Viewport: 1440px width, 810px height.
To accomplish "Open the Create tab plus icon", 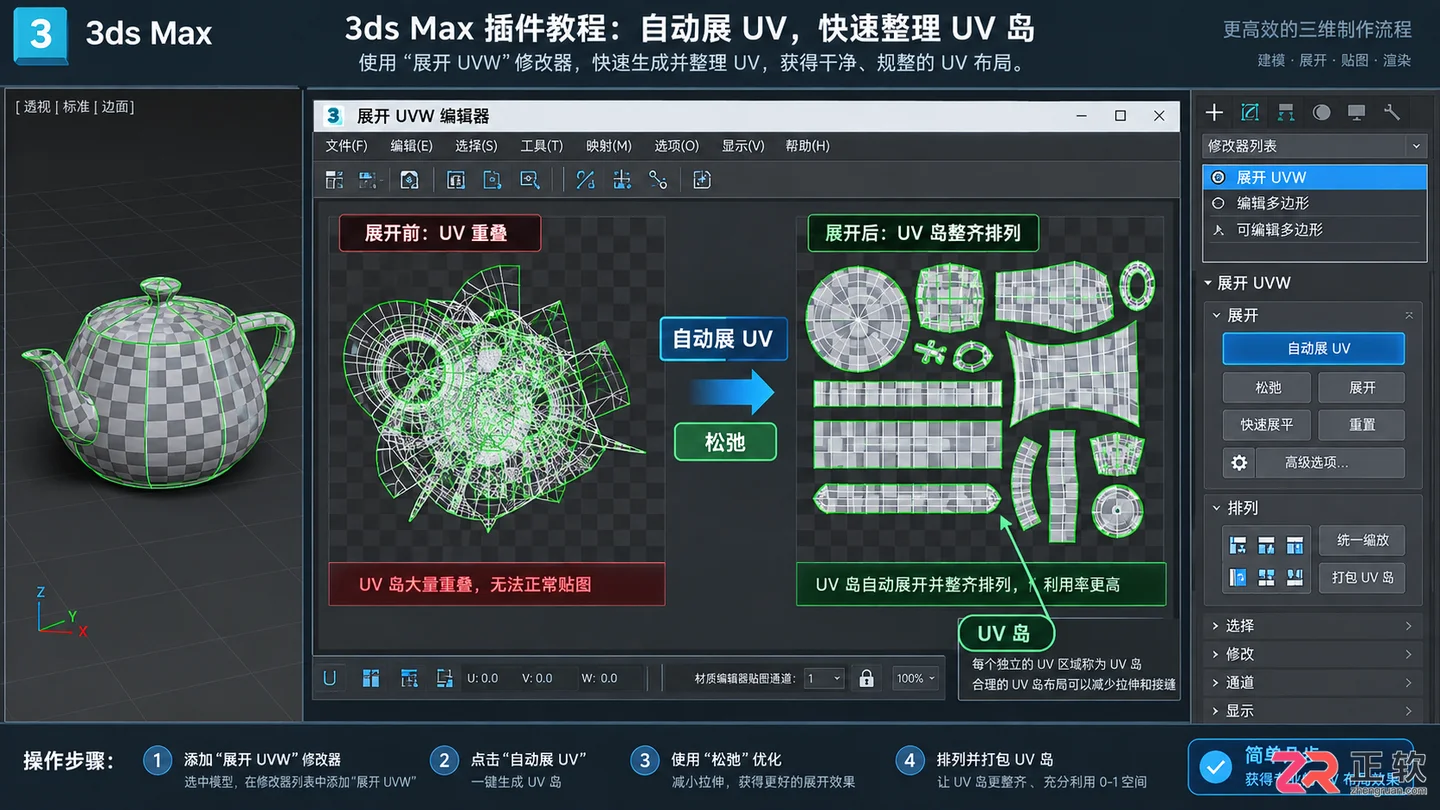I will click(x=1214, y=112).
